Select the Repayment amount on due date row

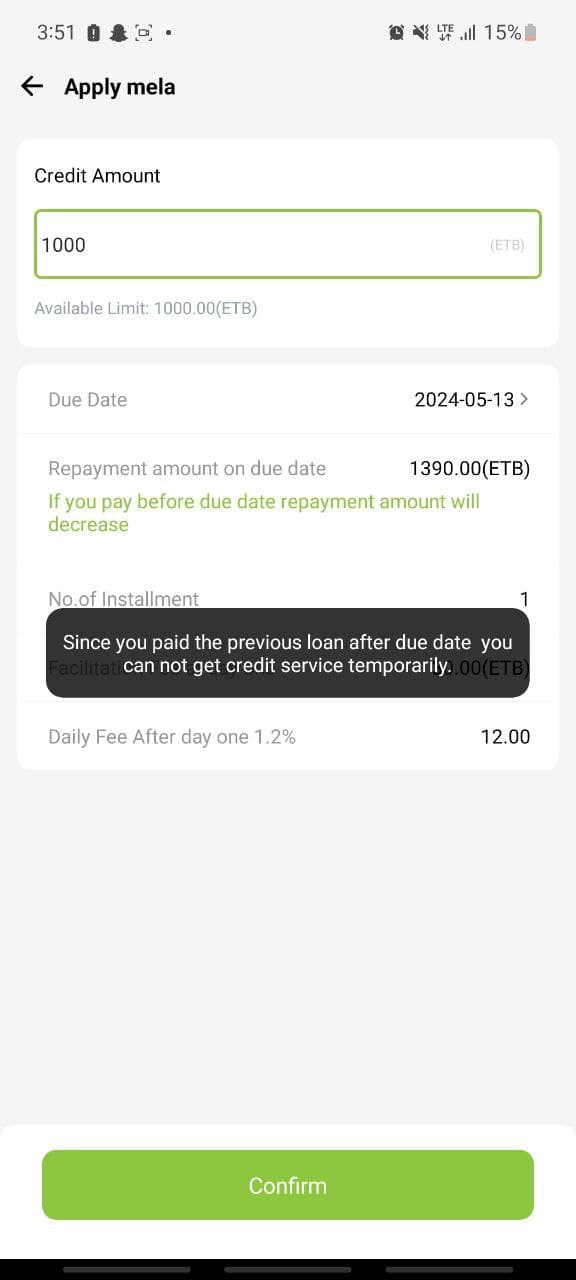288,468
